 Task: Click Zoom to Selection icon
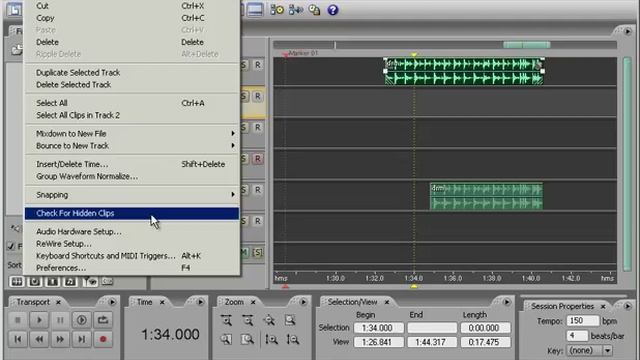coord(290,320)
